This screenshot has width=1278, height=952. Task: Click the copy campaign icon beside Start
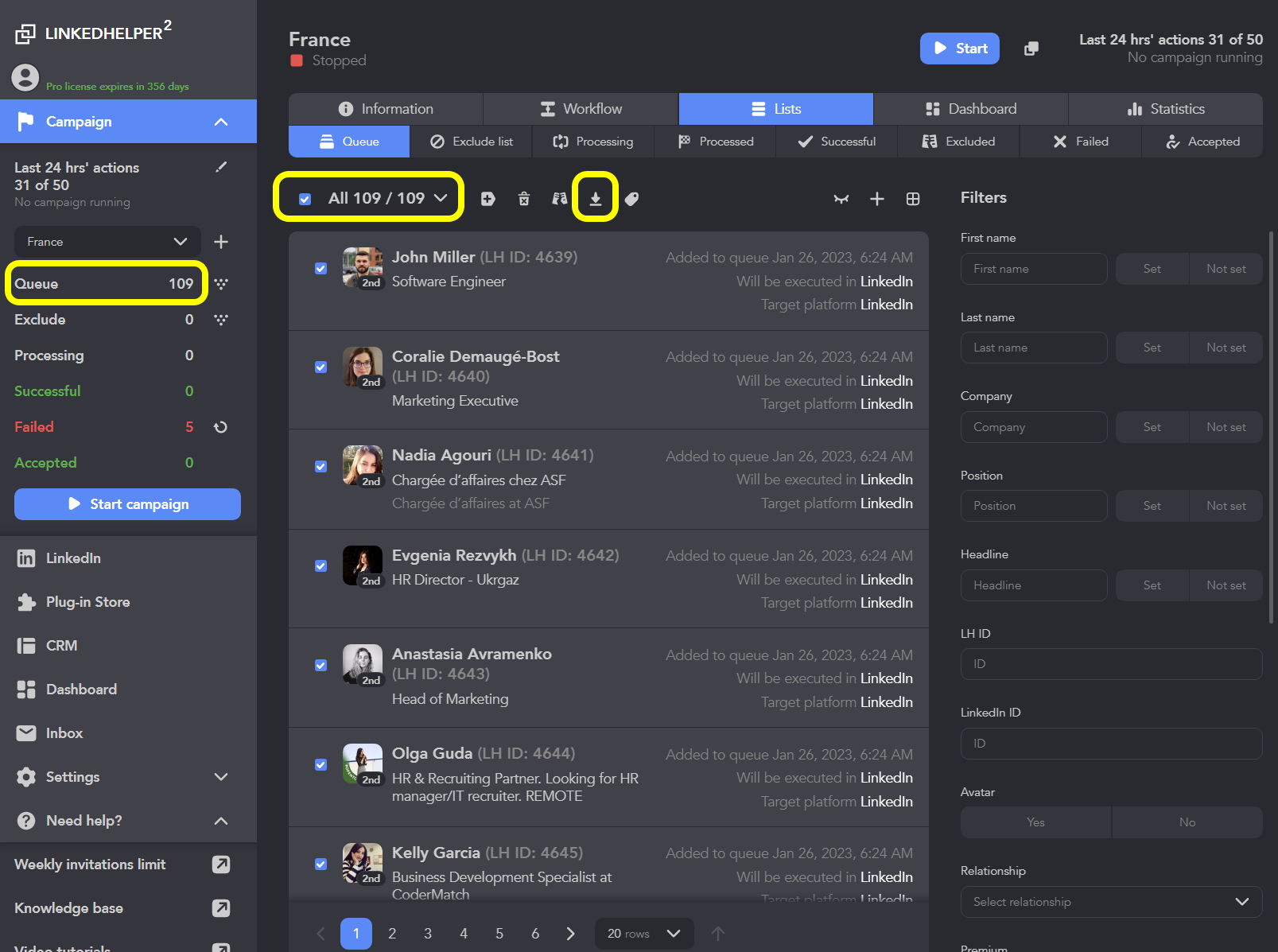coord(1031,49)
